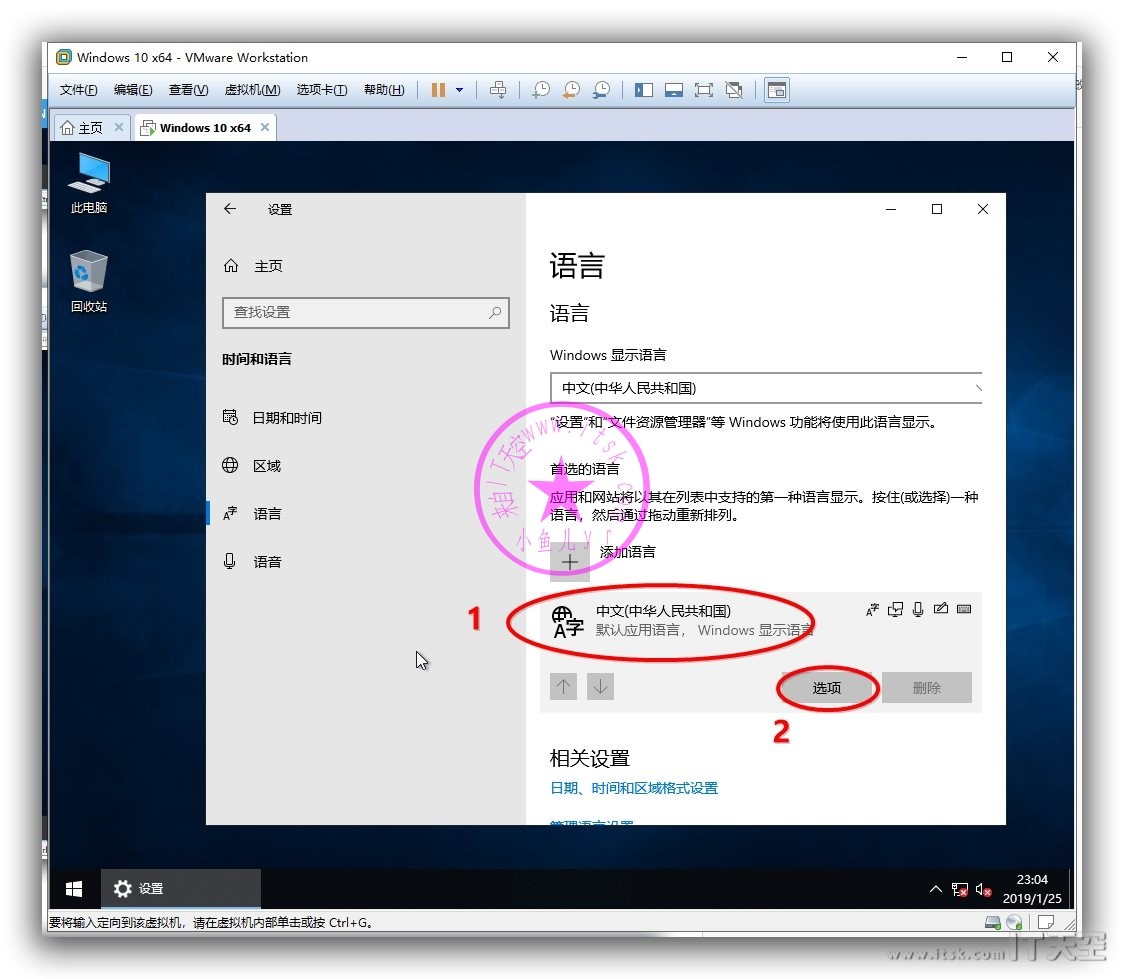Show hidden tray icons with the chevron
The height and width of the screenshot is (979, 1124).
935,889
